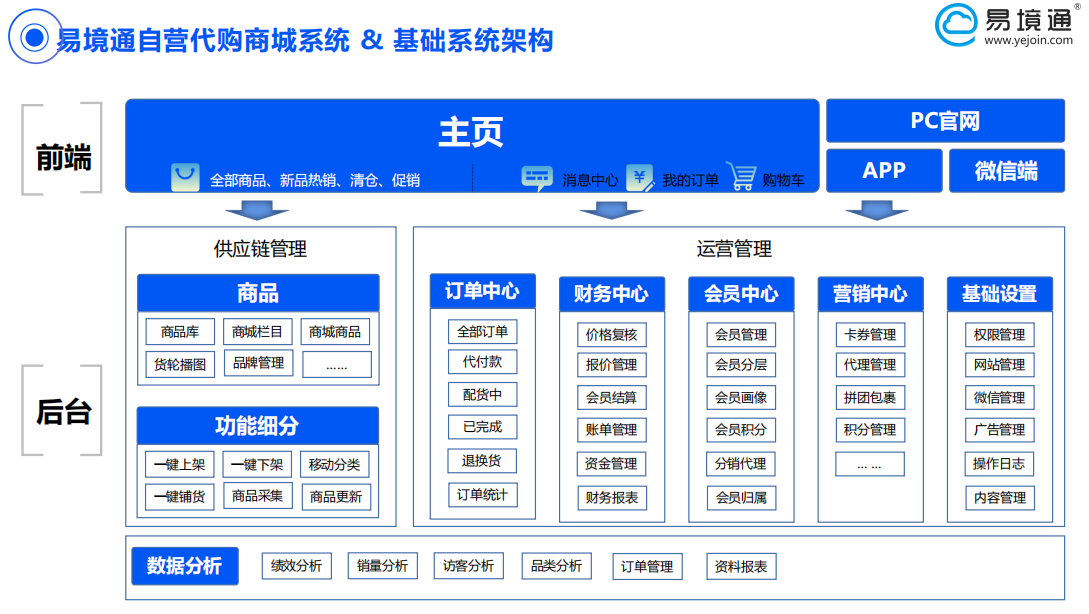This screenshot has width=1089, height=614.
Task: Click the my orders yen icon
Action: click(x=640, y=178)
